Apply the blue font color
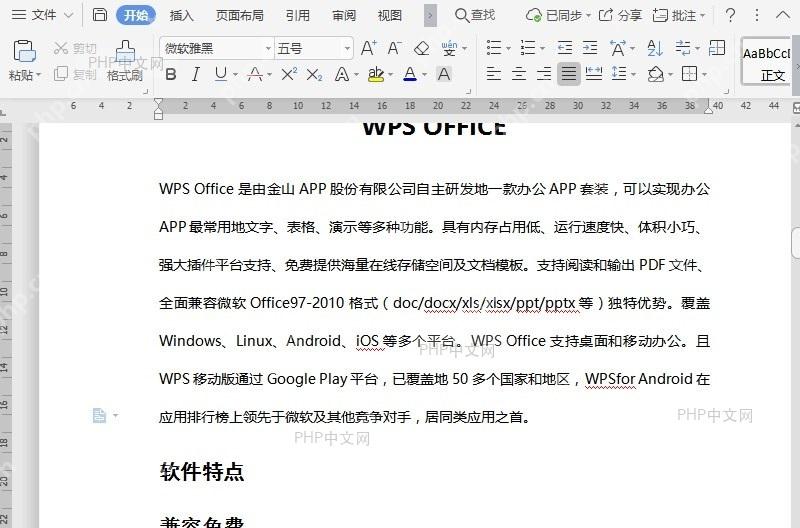The width and height of the screenshot is (800, 528). pos(410,74)
